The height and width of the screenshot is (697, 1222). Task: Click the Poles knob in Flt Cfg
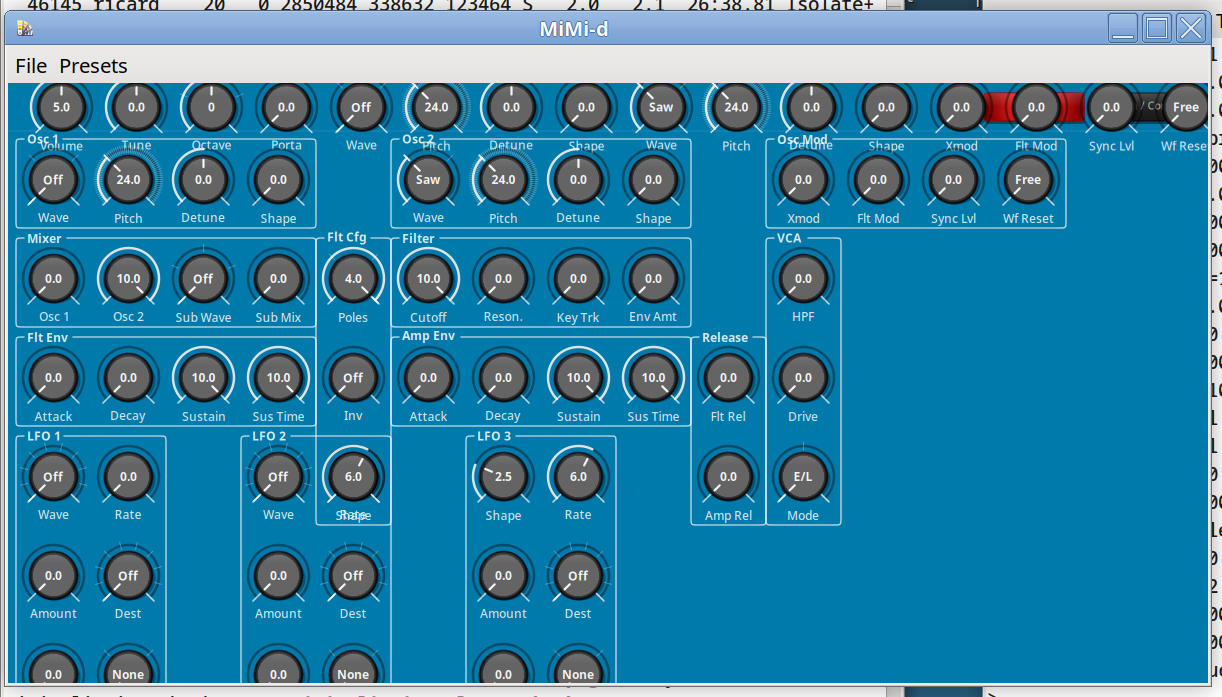(x=353, y=279)
